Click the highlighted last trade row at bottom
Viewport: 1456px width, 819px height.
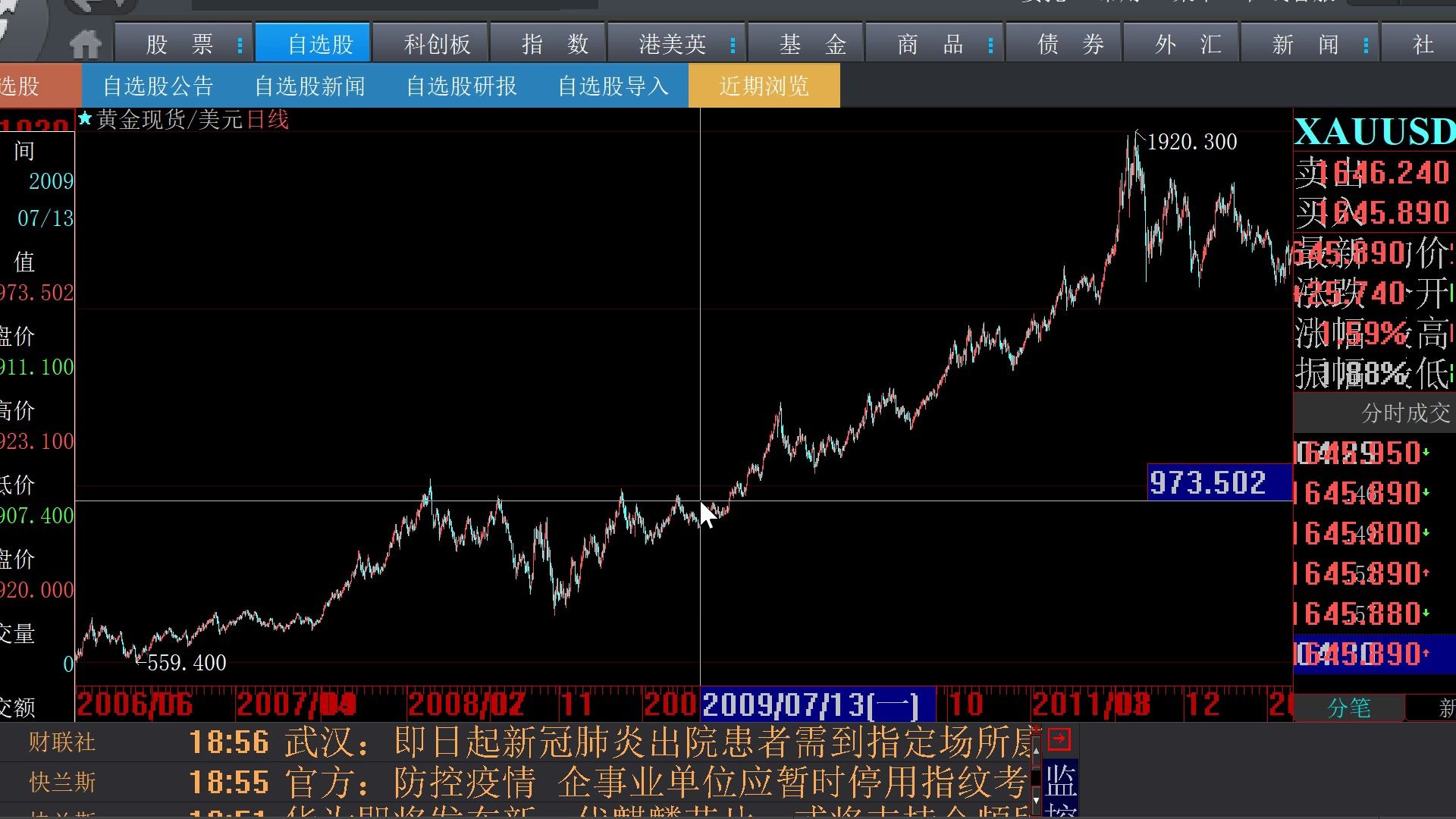click(1374, 653)
